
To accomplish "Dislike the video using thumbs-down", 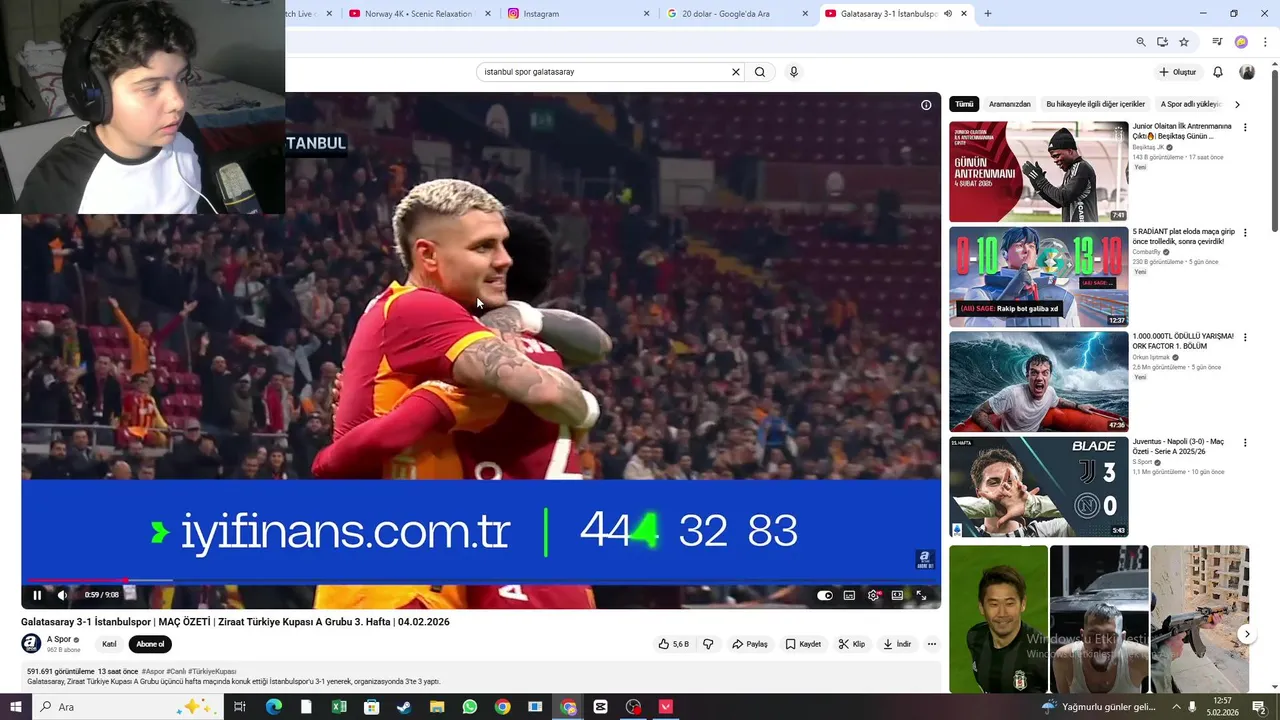I will tap(708, 644).
